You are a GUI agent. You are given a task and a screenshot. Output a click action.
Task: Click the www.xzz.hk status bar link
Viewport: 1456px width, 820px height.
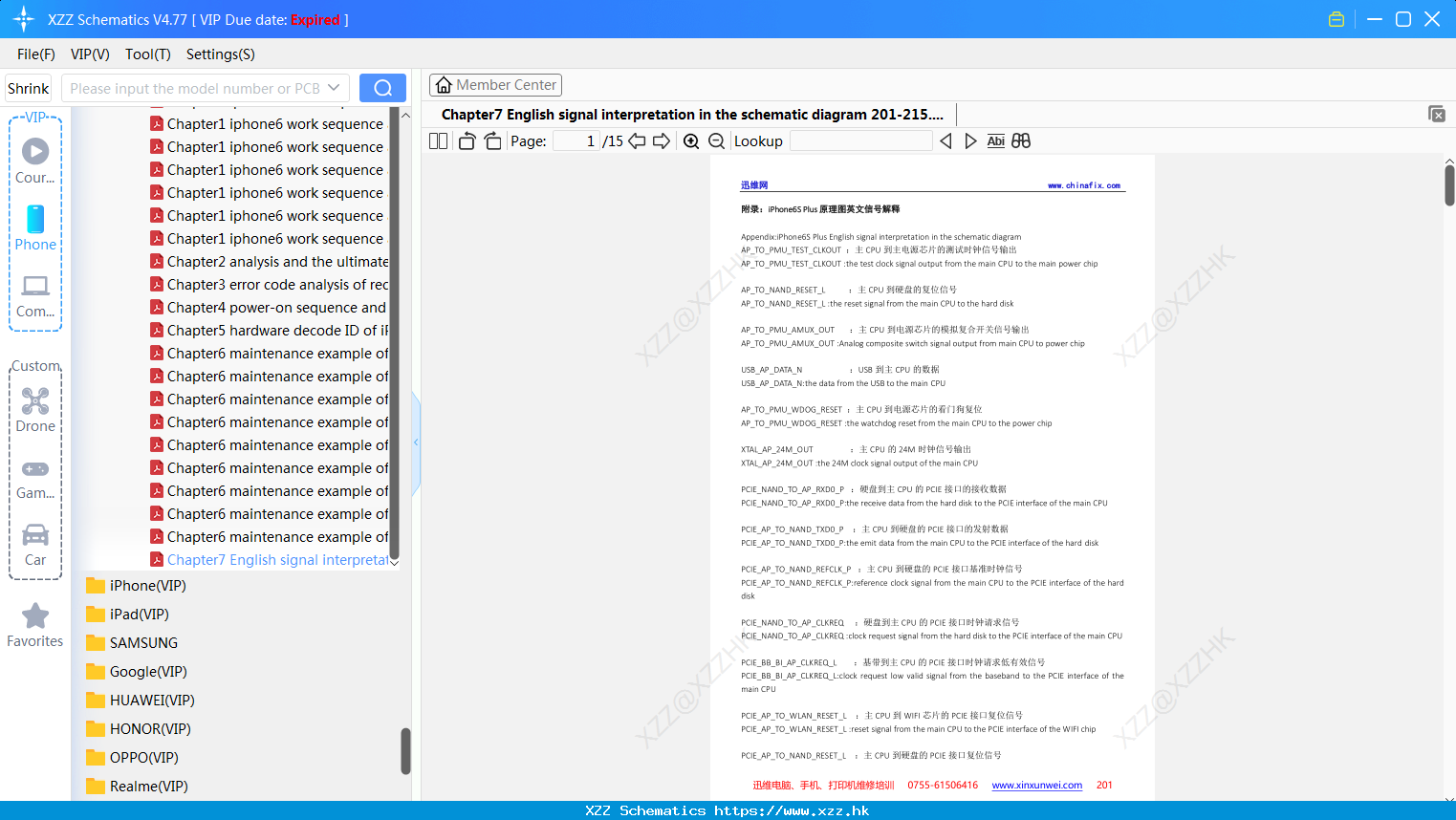coord(792,810)
